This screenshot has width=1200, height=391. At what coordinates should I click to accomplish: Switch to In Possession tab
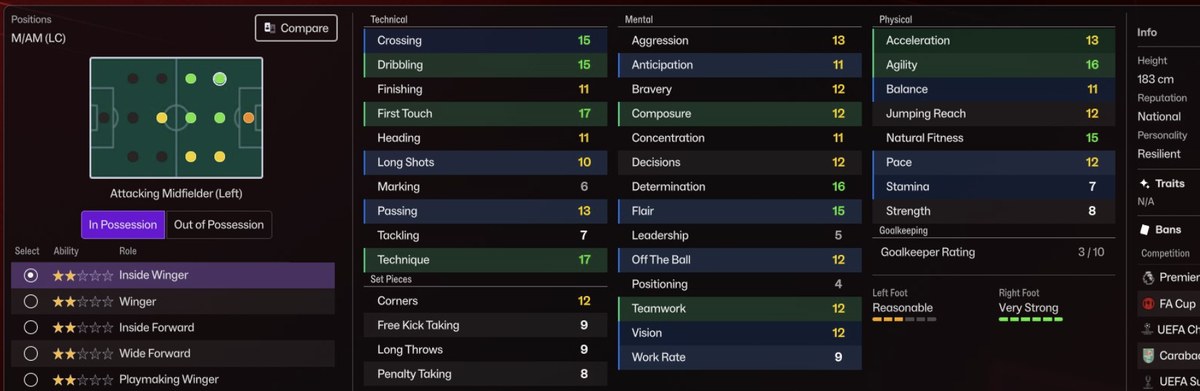[123, 224]
